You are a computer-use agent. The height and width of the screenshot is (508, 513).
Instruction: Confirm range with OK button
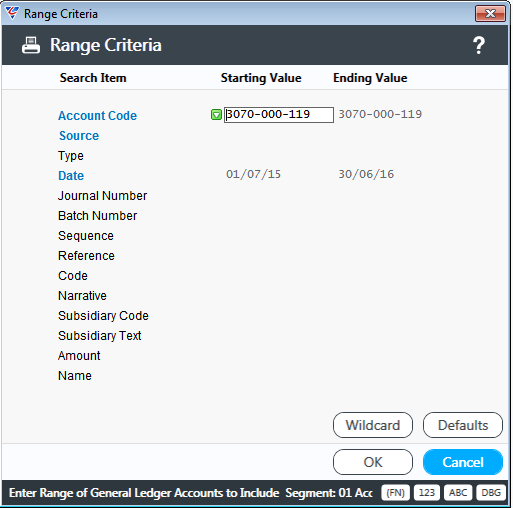[373, 462]
